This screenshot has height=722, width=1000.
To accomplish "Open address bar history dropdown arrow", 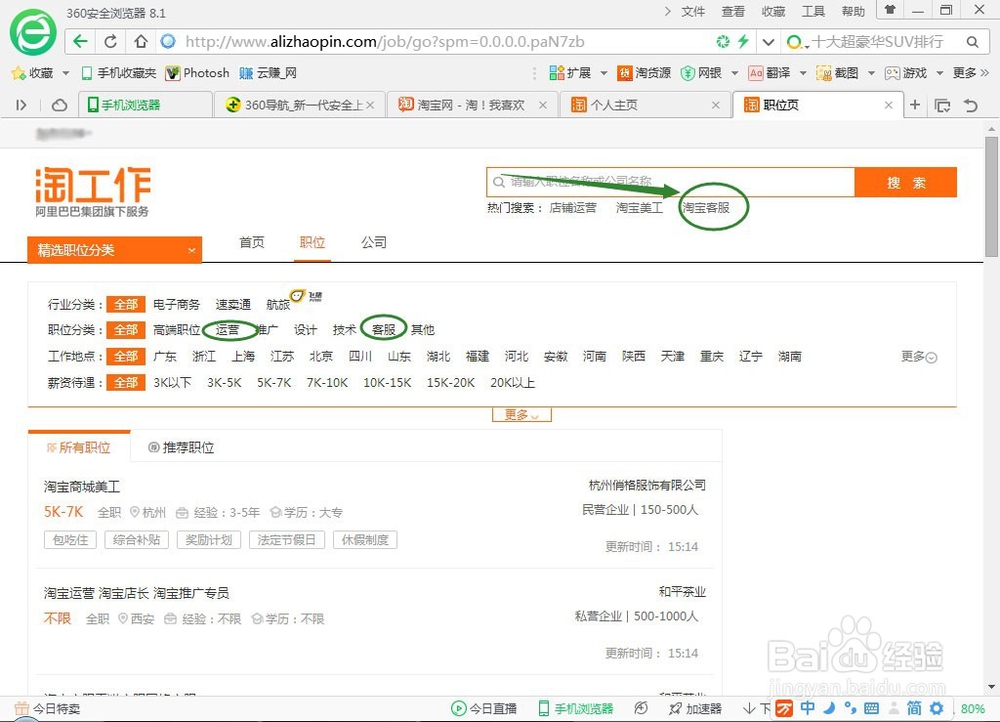I will pos(768,42).
